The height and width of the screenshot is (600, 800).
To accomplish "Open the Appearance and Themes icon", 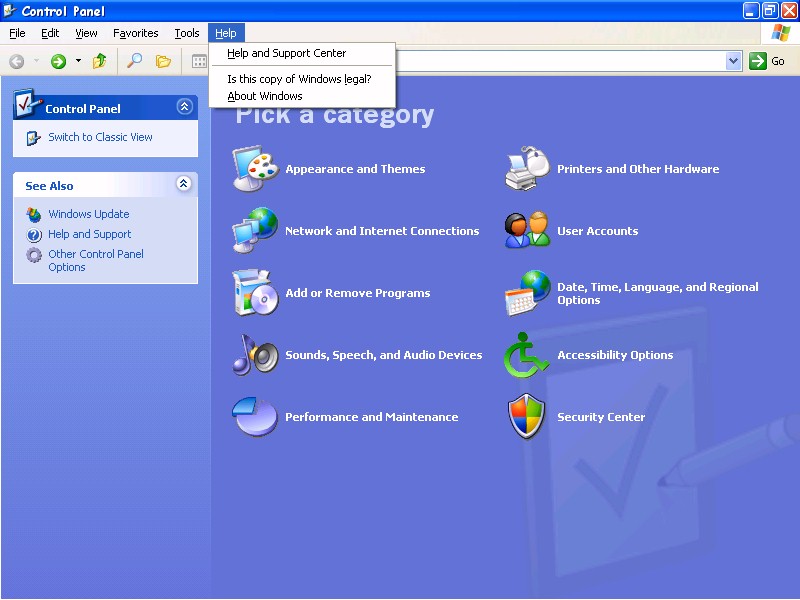I will point(256,168).
